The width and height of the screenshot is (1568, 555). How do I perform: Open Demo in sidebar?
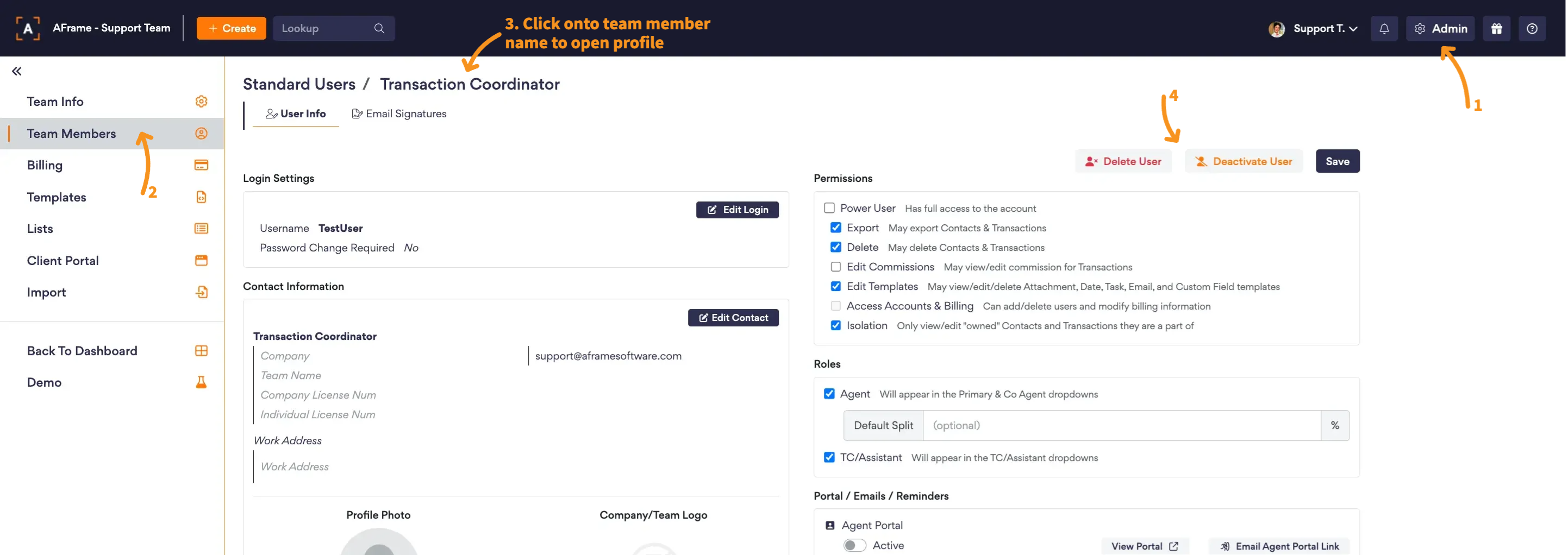(x=112, y=382)
